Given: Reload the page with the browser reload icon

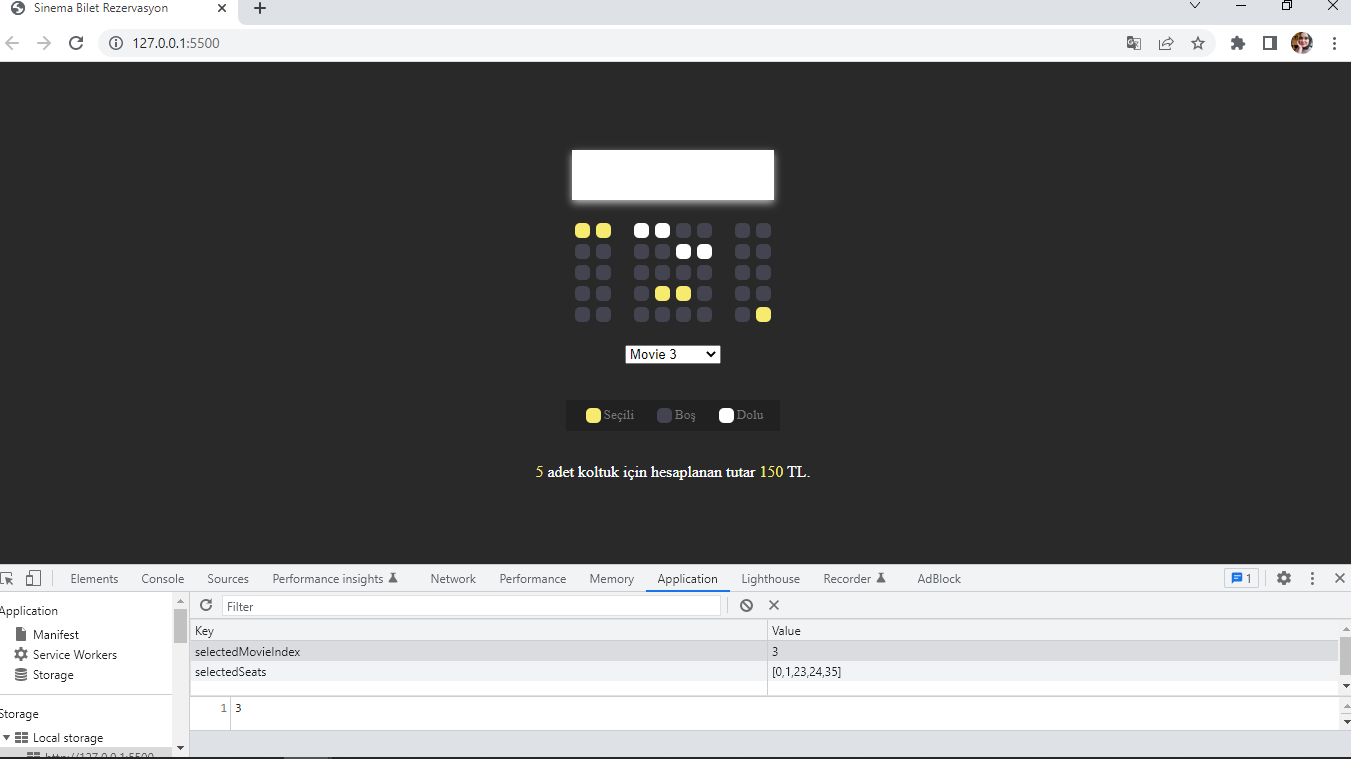Looking at the screenshot, I should click(x=76, y=43).
